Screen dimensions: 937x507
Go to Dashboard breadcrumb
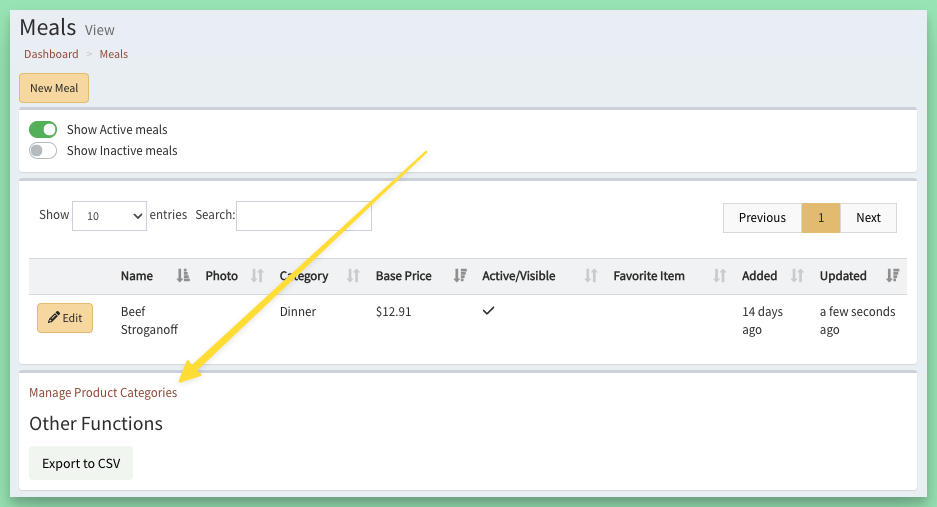51,54
